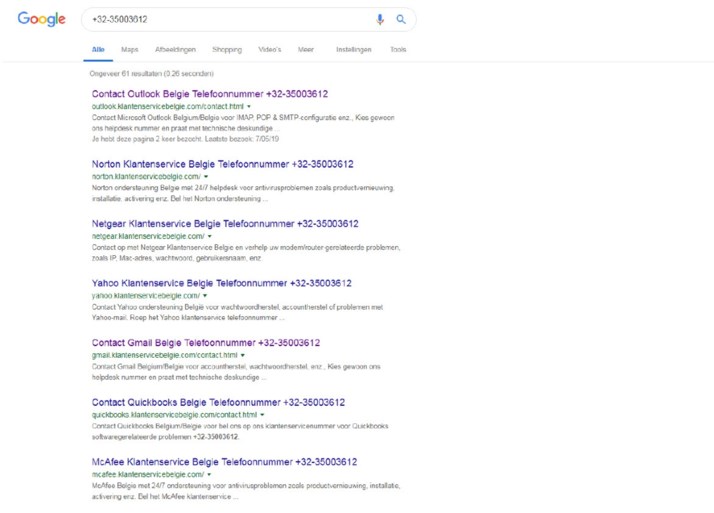Expand dropdown arrow beside yahoo.klantenservicebelgie.com URL
This screenshot has width=714, height=513.
tap(205, 296)
